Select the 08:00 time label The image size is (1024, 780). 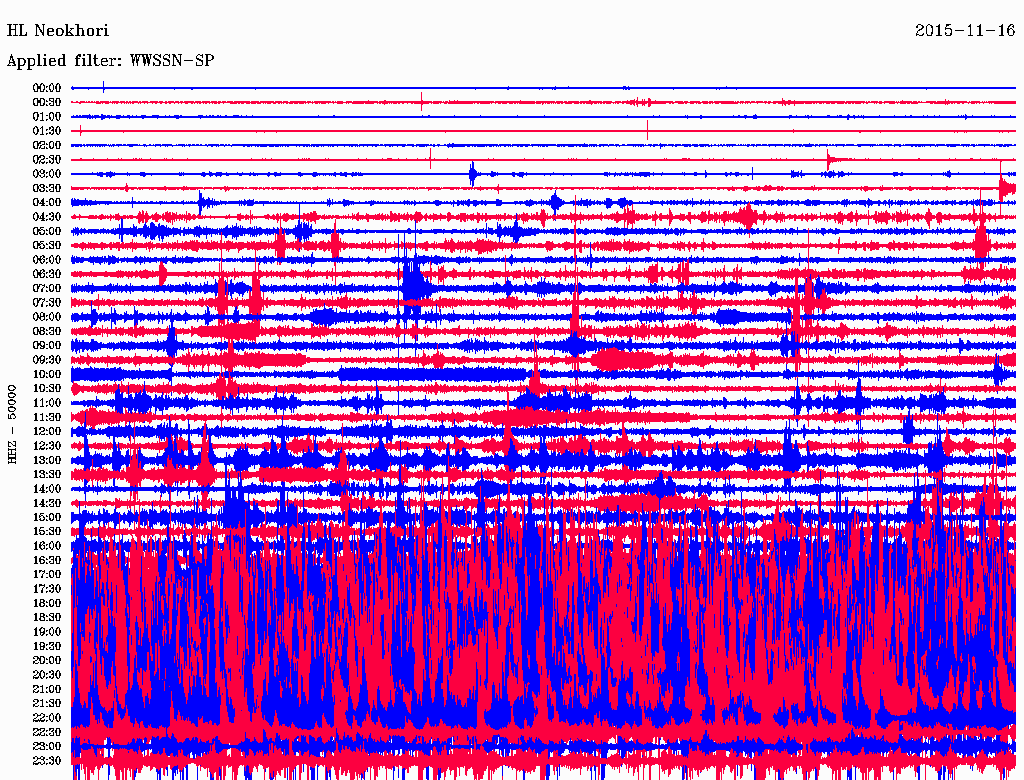tap(47, 317)
